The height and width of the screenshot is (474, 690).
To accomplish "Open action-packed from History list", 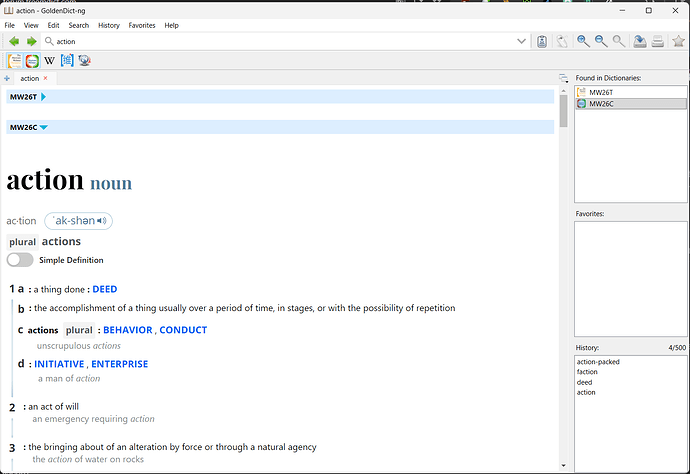I will pos(598,362).
